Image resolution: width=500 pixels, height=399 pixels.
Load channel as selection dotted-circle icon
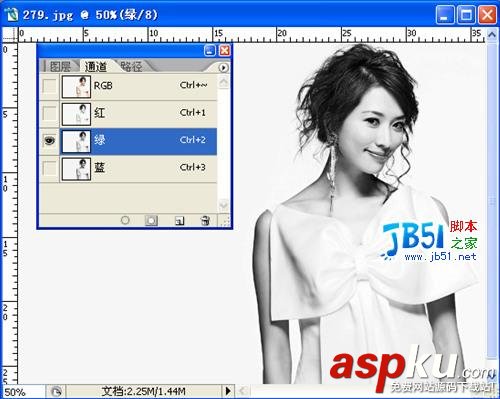[125, 220]
